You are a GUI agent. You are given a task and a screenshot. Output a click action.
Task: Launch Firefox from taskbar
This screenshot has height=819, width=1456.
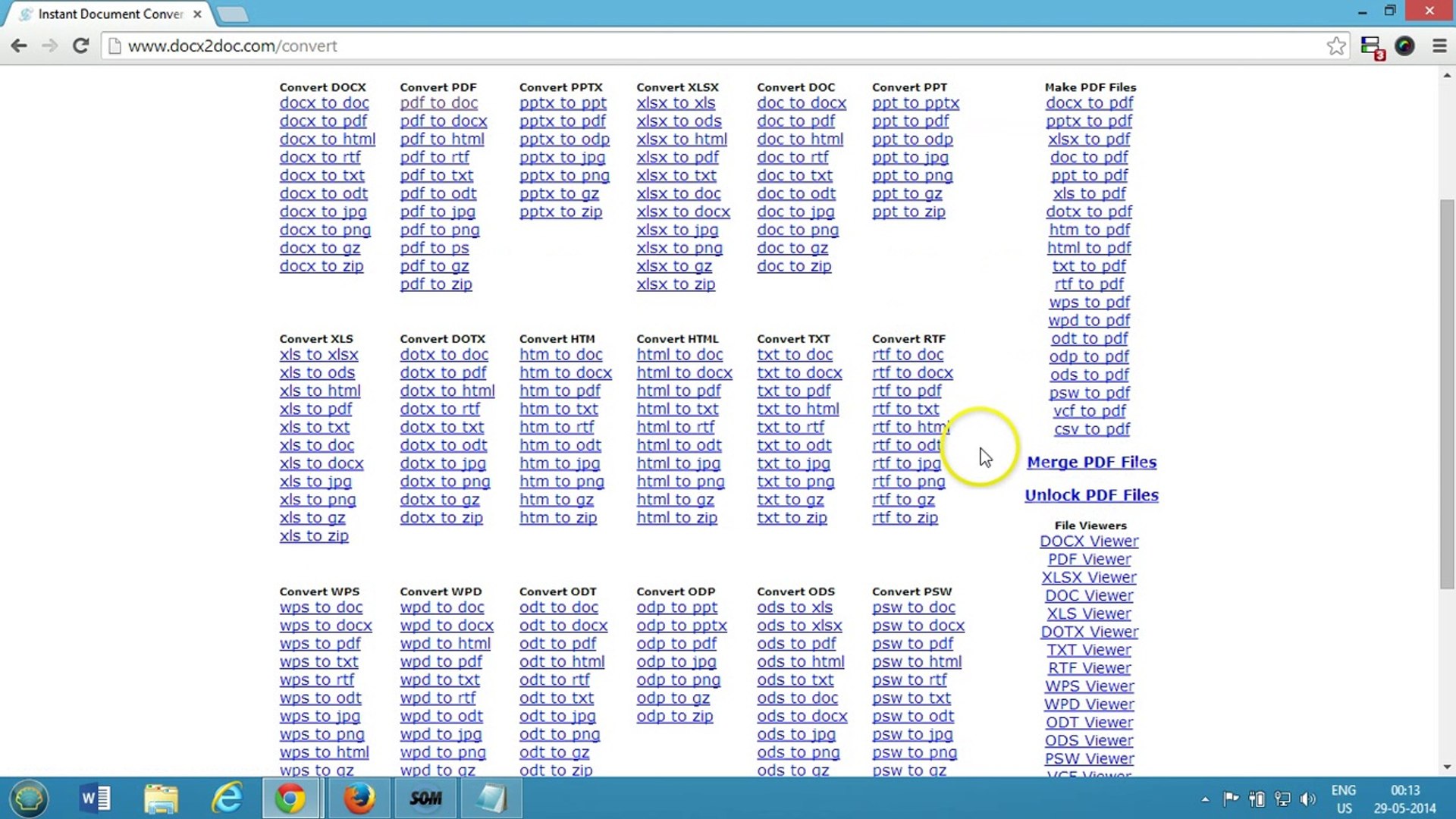click(x=359, y=798)
